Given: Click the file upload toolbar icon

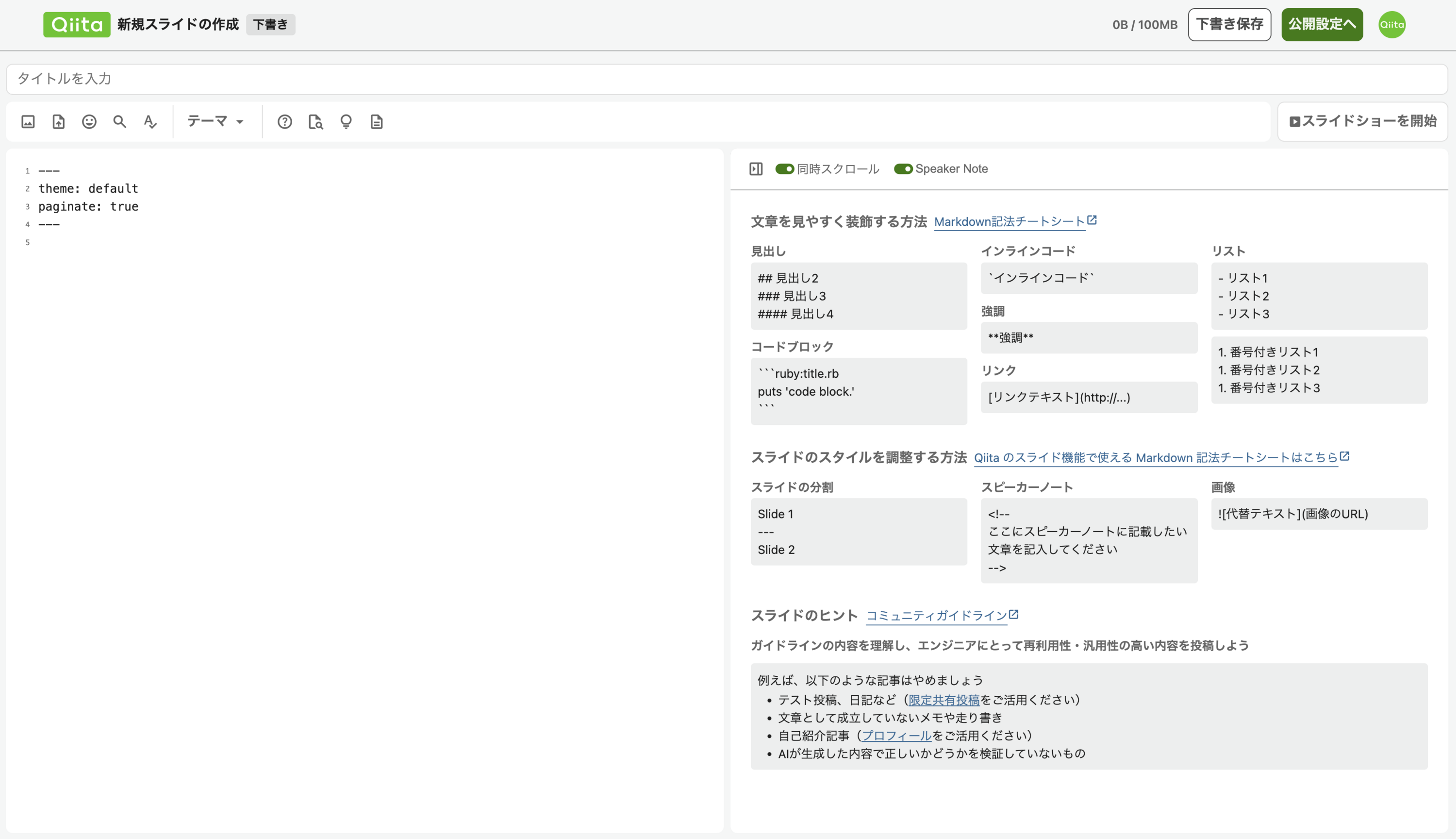Looking at the screenshot, I should [x=59, y=121].
